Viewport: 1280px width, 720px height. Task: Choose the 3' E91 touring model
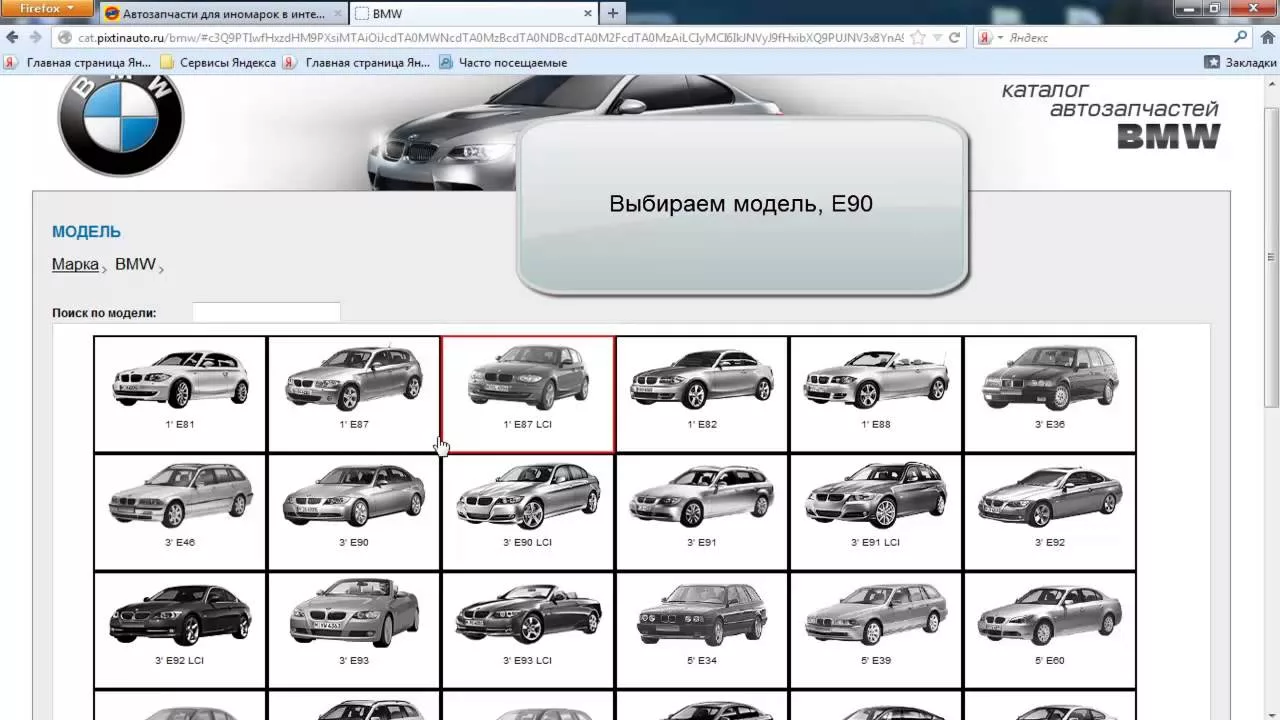pos(702,512)
